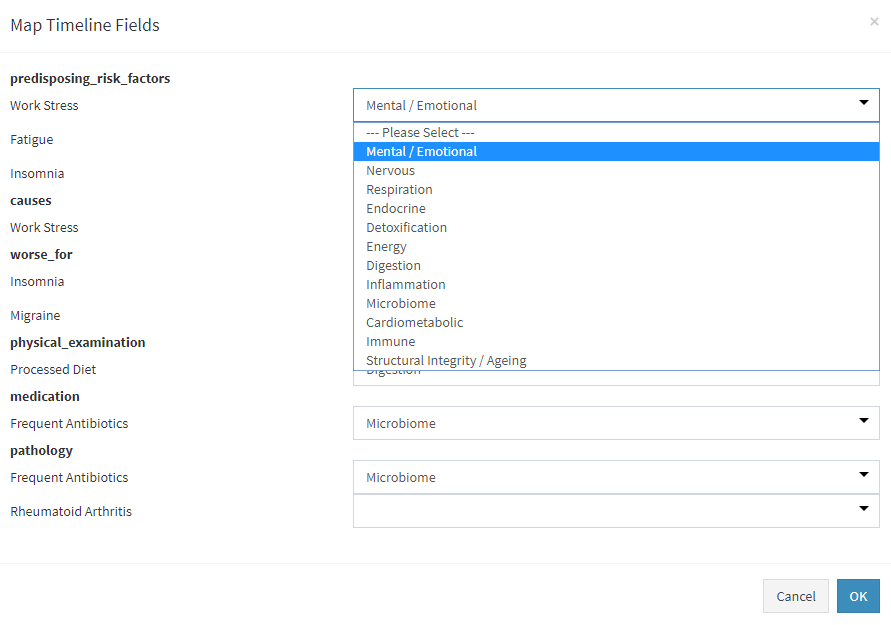Open the empty dropdown for Rheumatoid Arthritis
Screen dimensions: 891x625
click(862, 511)
